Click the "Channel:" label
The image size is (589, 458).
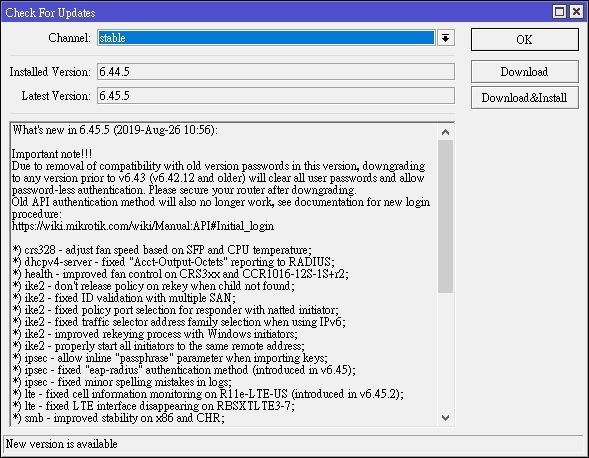pyautogui.click(x=69, y=38)
